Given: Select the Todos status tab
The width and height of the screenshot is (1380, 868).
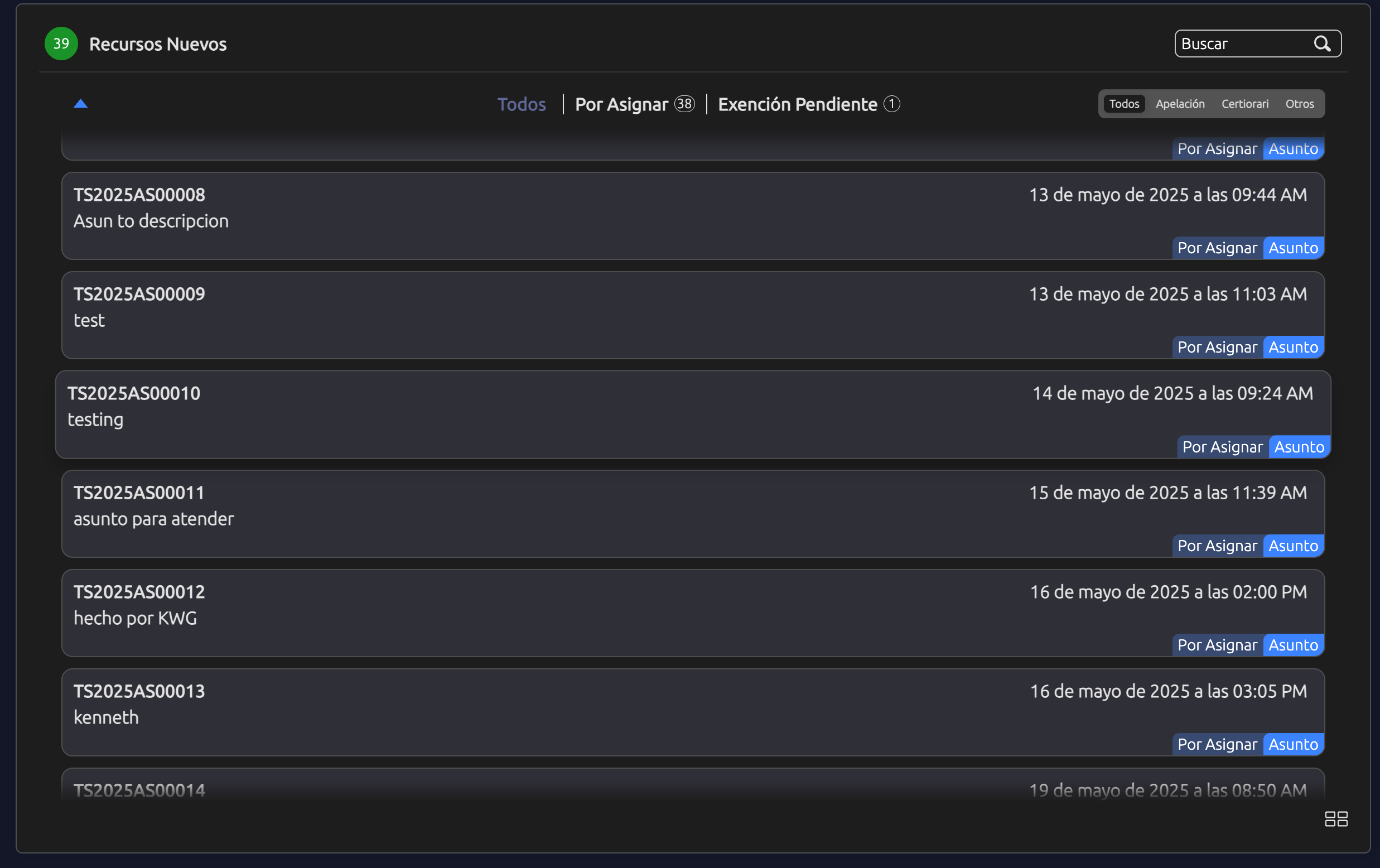Looking at the screenshot, I should 521,104.
